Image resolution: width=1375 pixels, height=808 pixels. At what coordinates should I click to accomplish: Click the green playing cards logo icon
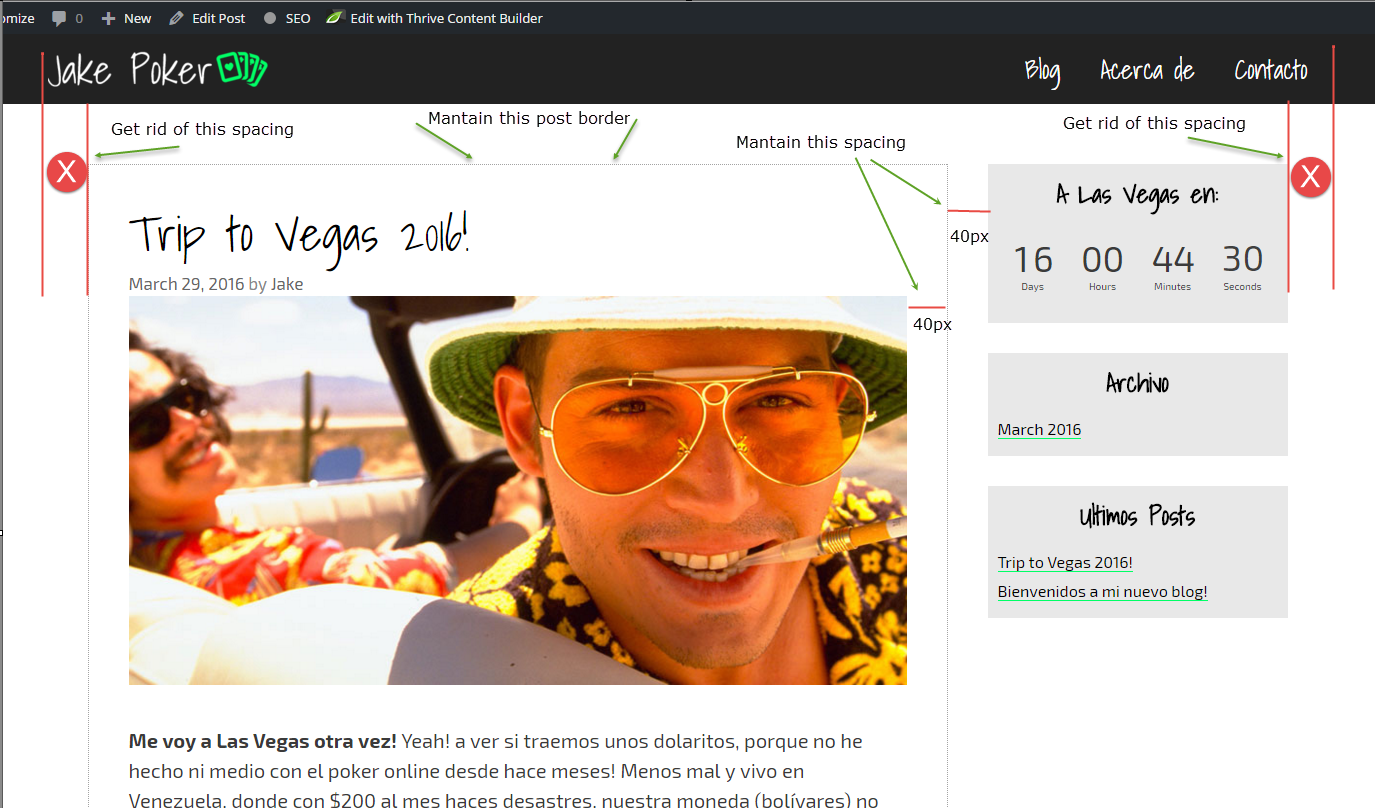[243, 69]
